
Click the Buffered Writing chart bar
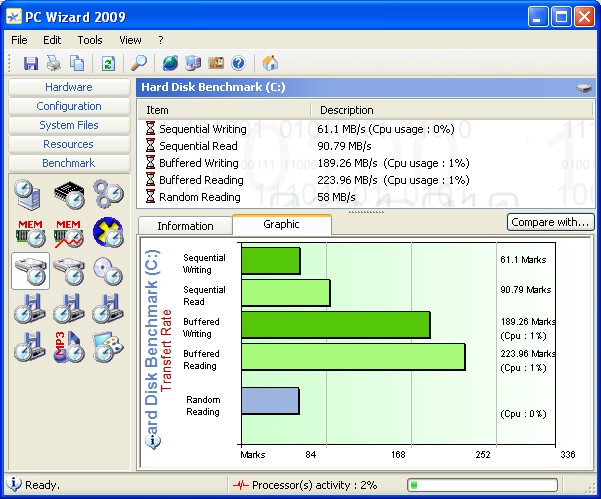click(x=336, y=325)
